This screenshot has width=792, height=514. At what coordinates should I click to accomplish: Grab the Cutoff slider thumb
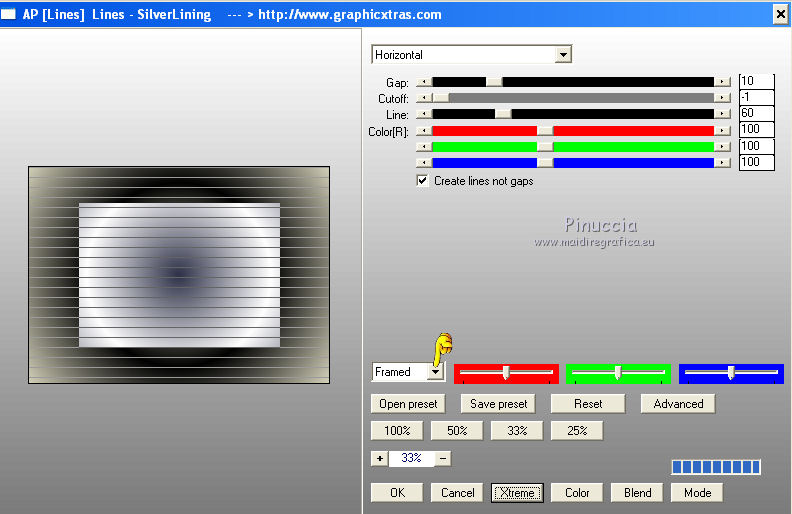coord(441,98)
